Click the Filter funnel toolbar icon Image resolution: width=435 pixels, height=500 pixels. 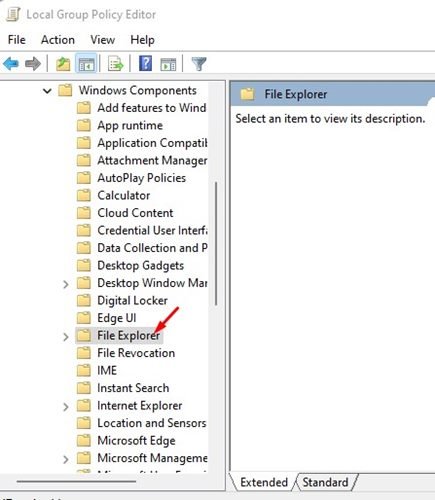199,64
